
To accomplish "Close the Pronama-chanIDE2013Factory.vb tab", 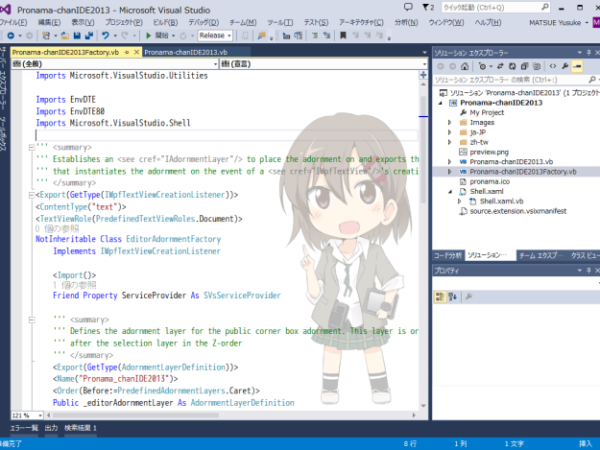I will 136,52.
